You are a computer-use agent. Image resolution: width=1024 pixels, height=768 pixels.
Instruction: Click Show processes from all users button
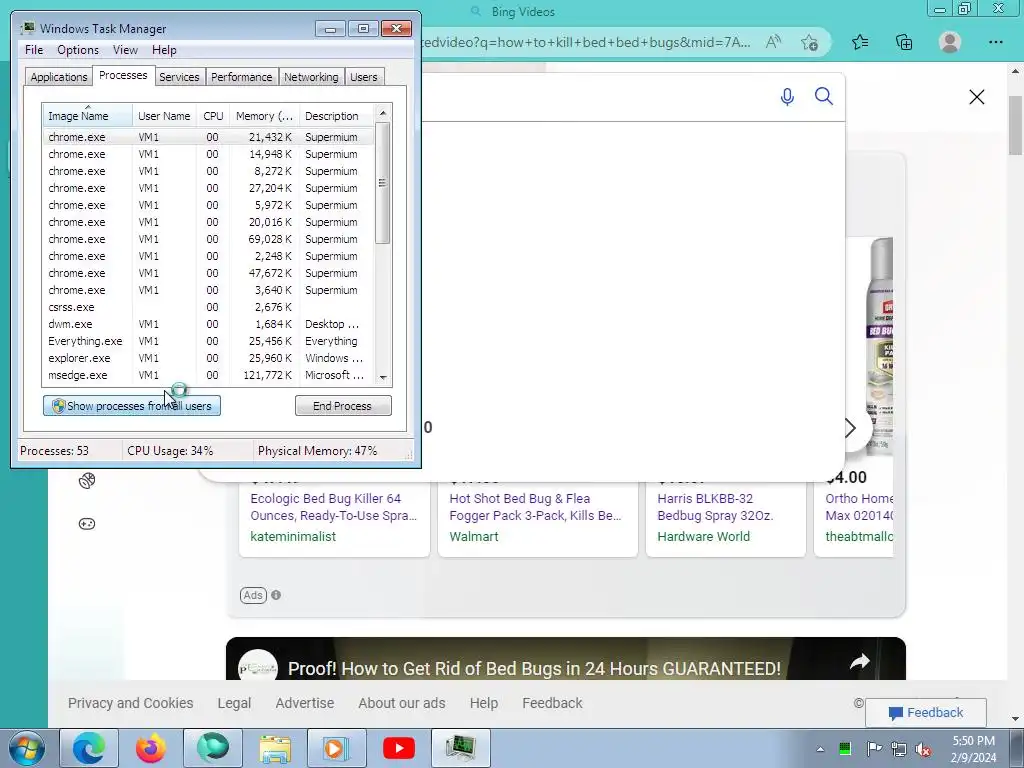(132, 406)
